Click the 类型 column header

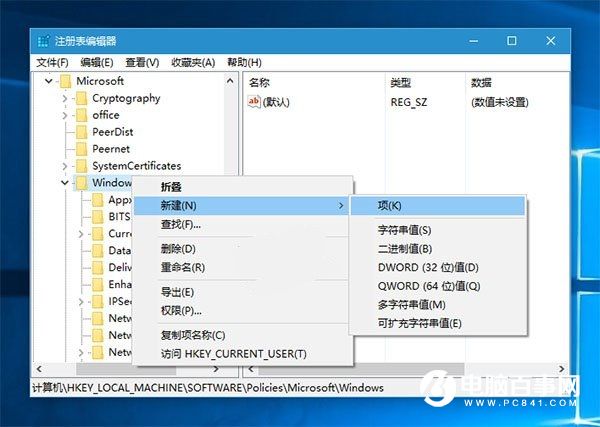pyautogui.click(x=400, y=82)
